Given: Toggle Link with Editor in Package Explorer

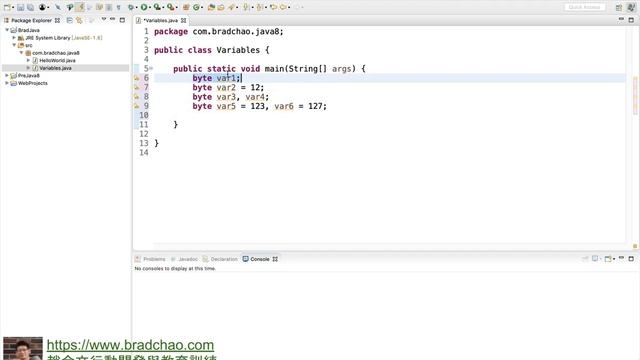Looking at the screenshot, I should tap(79, 20).
